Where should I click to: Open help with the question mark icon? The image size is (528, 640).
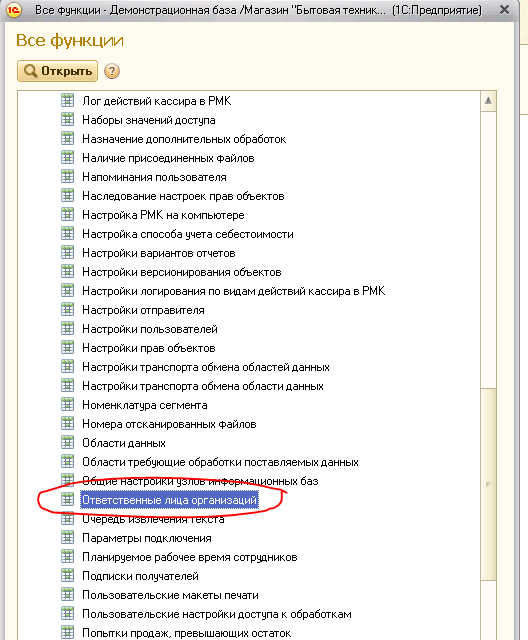tap(112, 71)
